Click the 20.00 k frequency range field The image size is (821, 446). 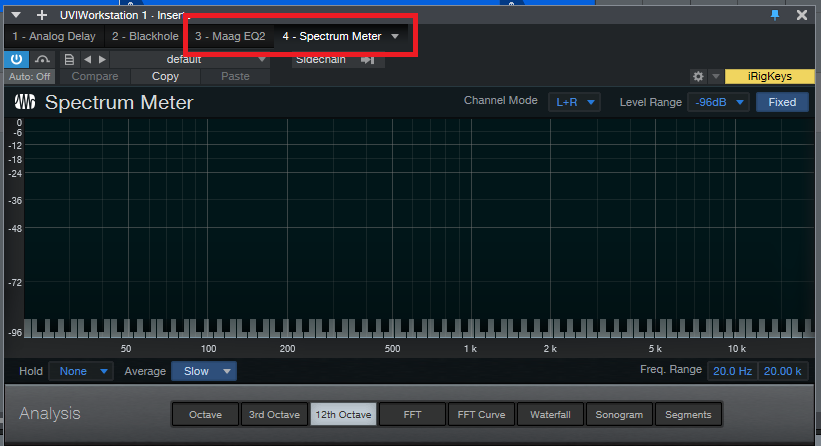point(783,371)
